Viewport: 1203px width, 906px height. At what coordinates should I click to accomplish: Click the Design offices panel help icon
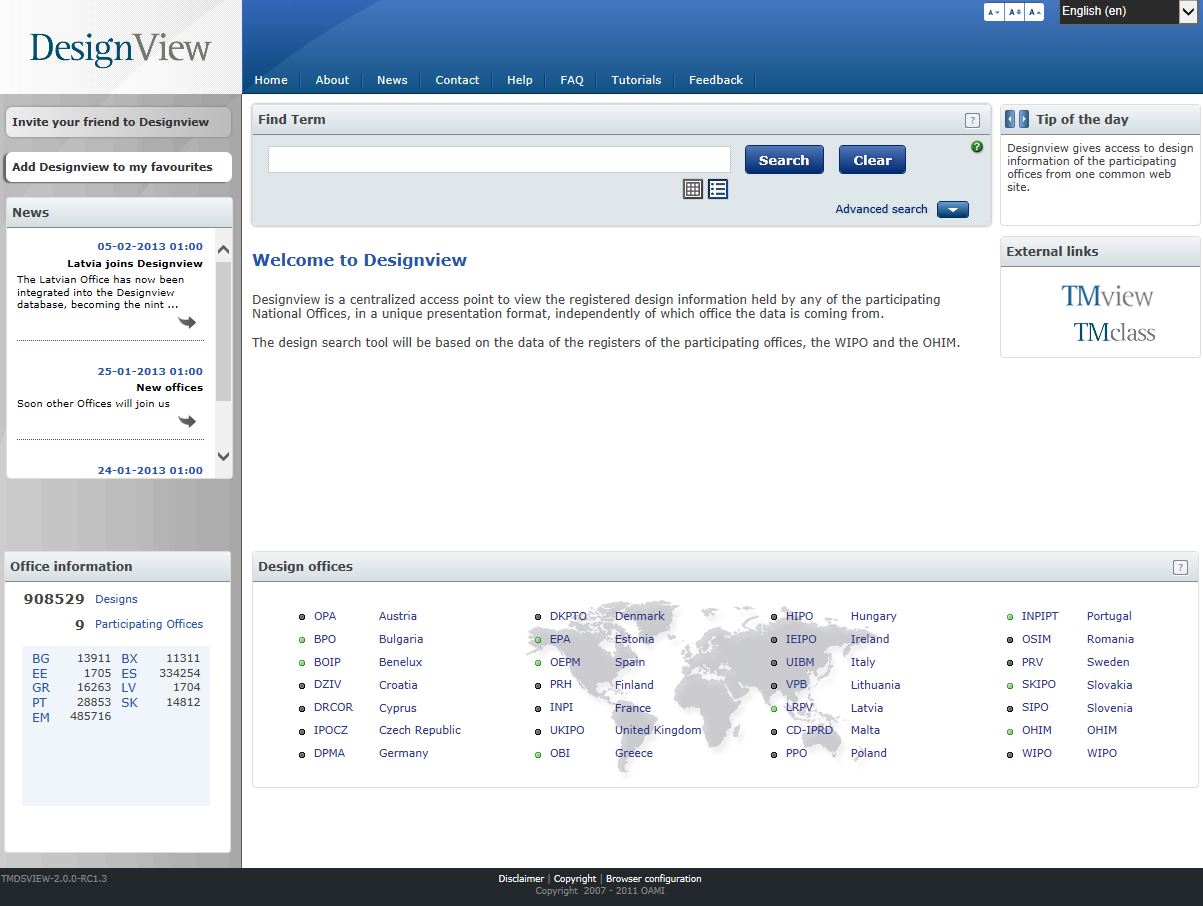1180,567
